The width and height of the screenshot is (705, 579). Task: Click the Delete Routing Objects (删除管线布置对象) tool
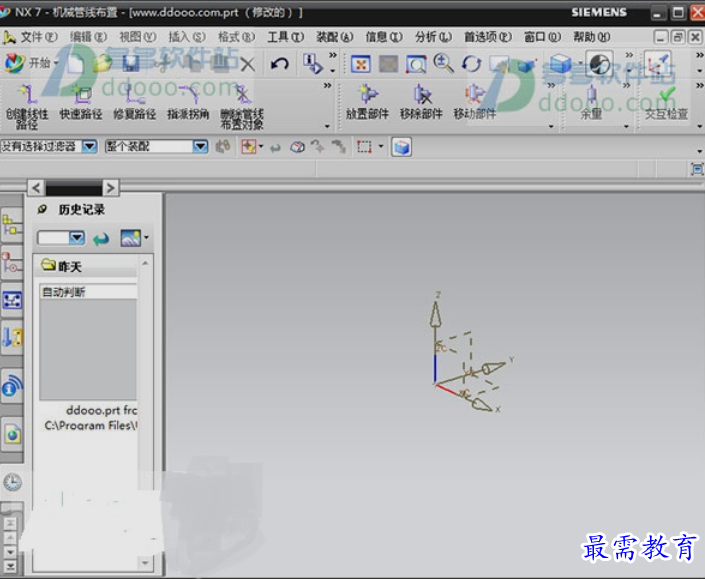click(x=242, y=107)
